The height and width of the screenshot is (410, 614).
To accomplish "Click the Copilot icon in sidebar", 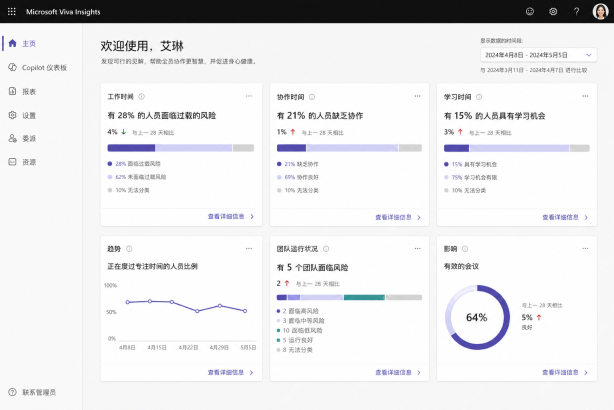I will click(x=13, y=67).
